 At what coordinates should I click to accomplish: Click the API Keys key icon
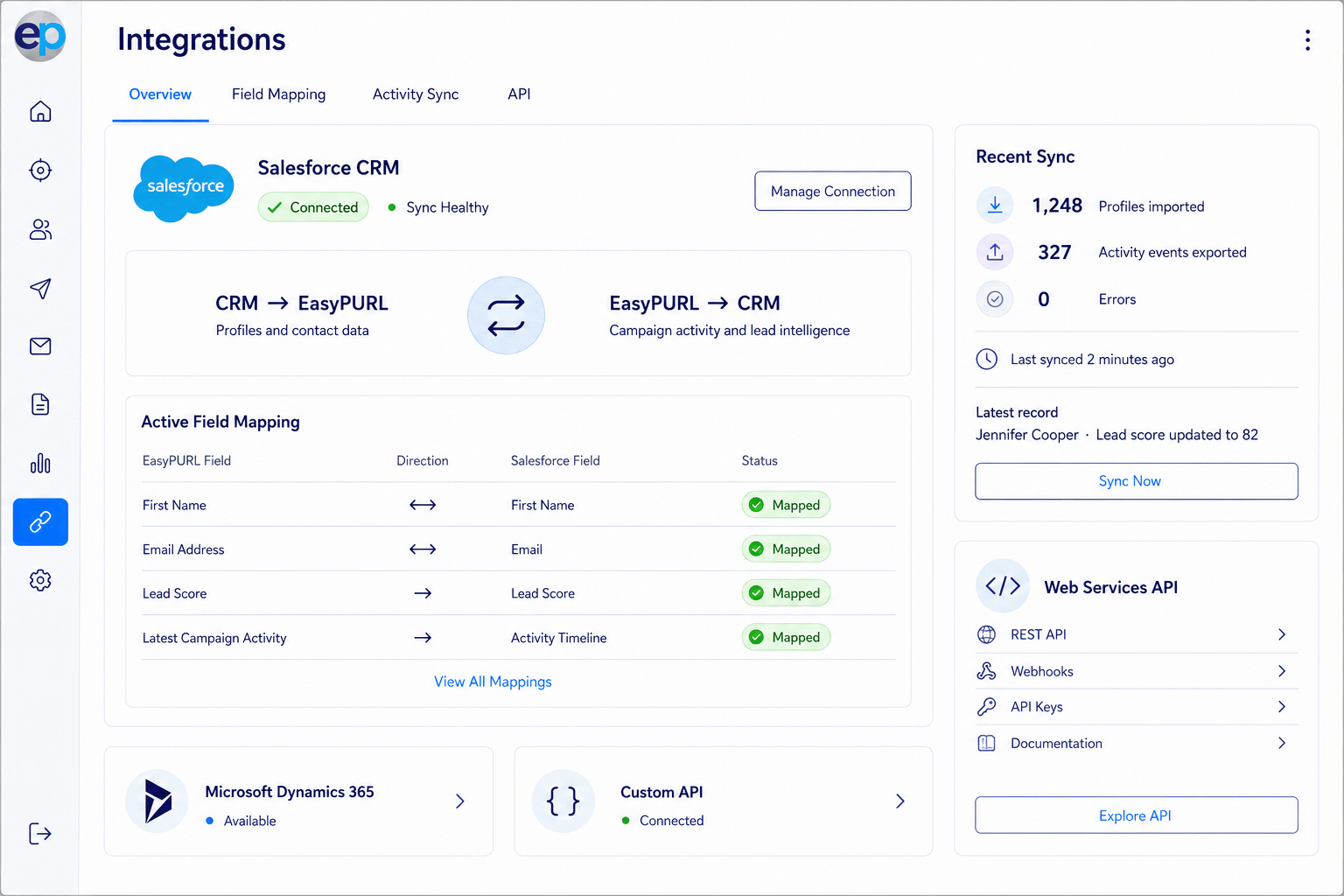tap(986, 707)
